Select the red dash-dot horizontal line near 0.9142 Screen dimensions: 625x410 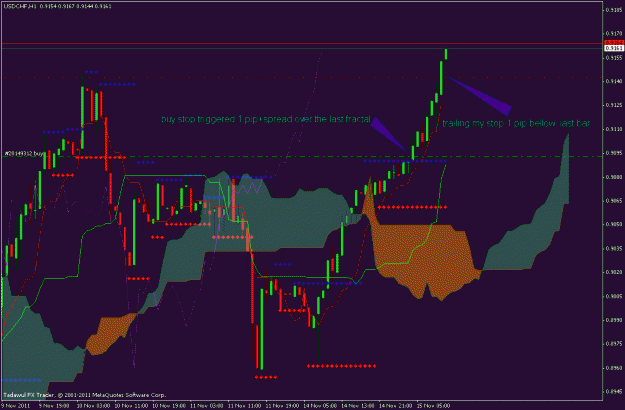(303, 77)
